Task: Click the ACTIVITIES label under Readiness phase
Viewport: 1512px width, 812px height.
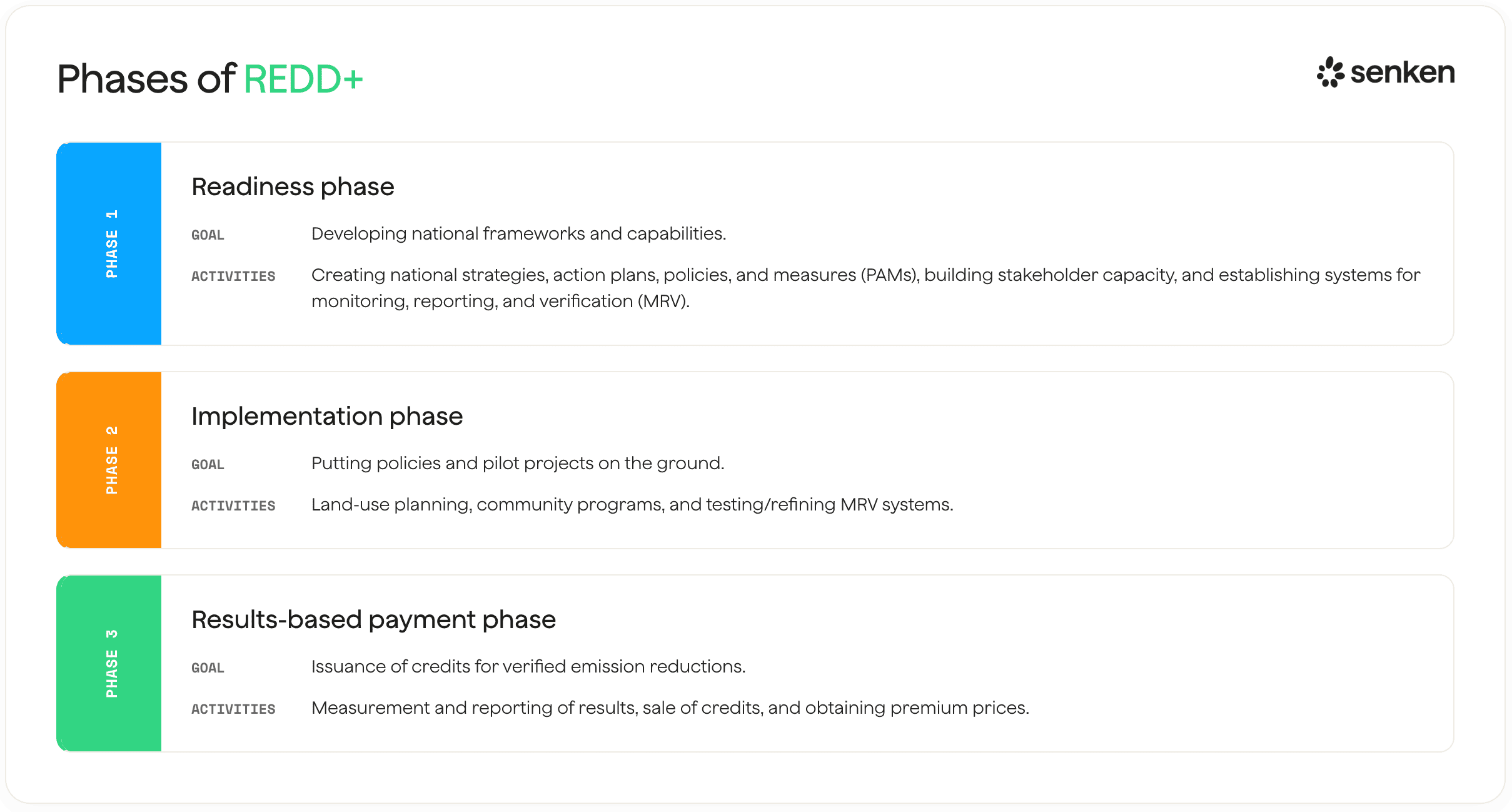Action: click(x=233, y=276)
